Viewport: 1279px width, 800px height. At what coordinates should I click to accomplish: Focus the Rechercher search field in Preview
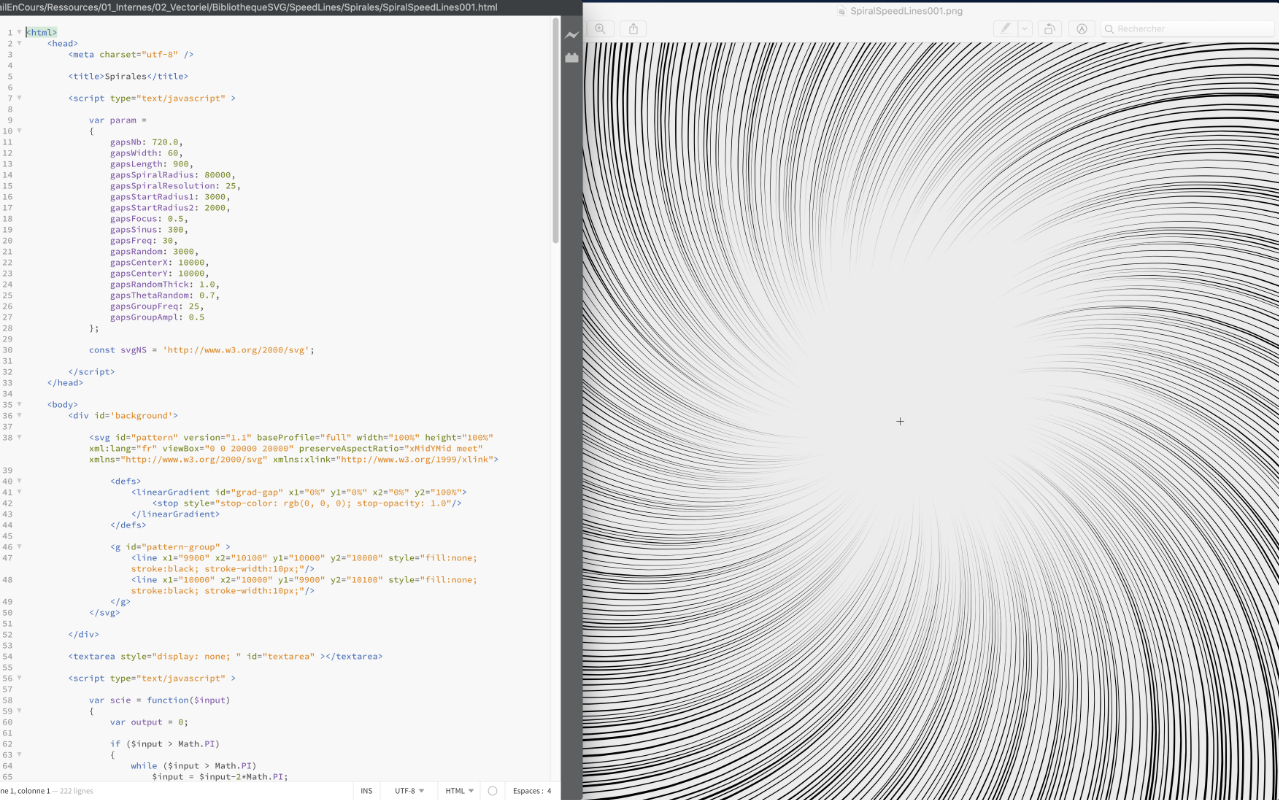tap(1187, 29)
